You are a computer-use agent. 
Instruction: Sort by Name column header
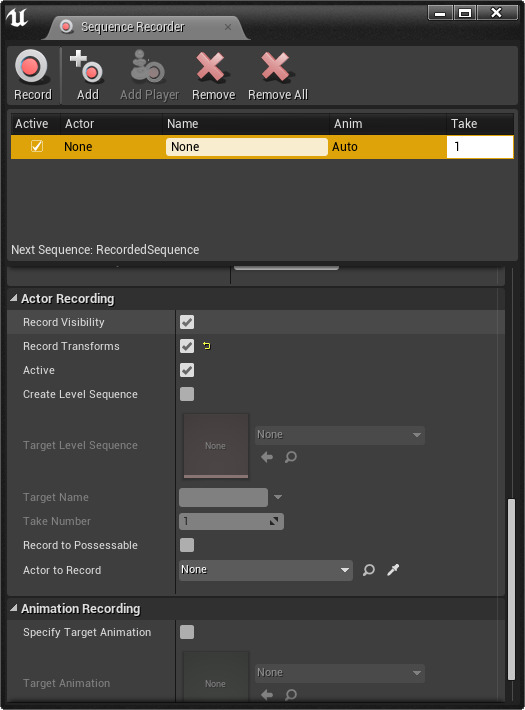(246, 124)
